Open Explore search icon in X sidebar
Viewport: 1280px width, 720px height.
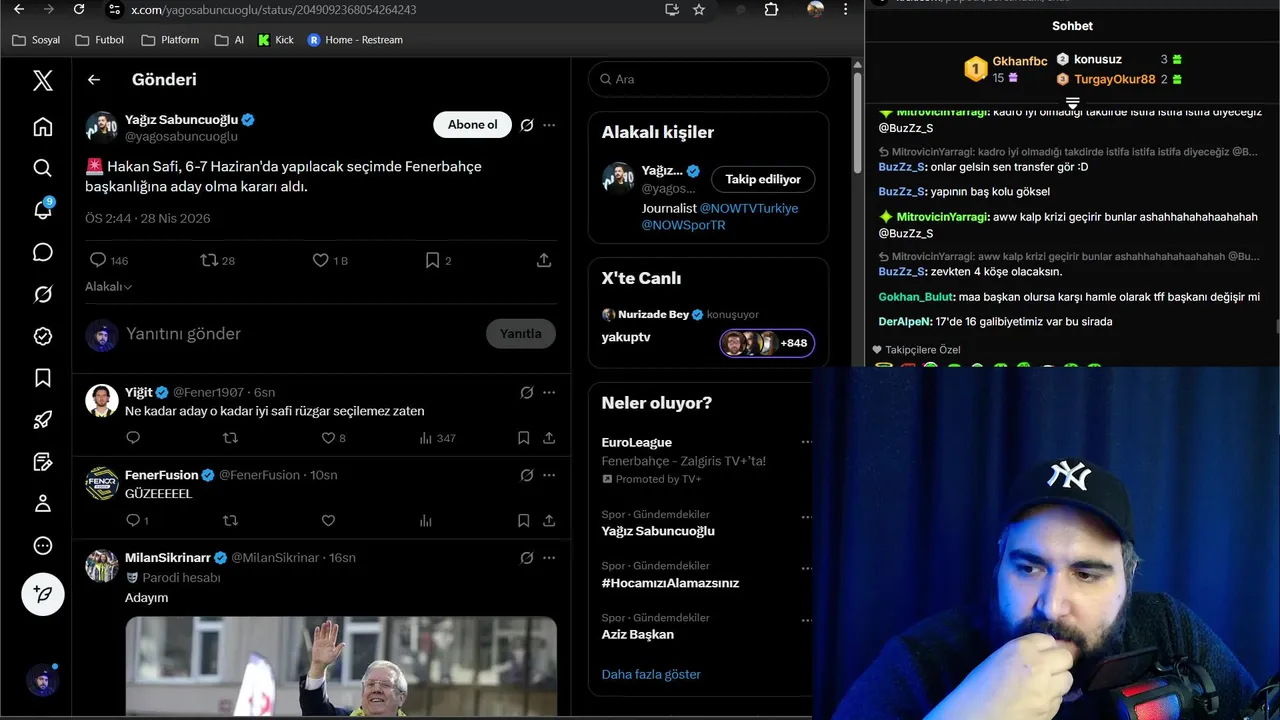click(x=42, y=168)
